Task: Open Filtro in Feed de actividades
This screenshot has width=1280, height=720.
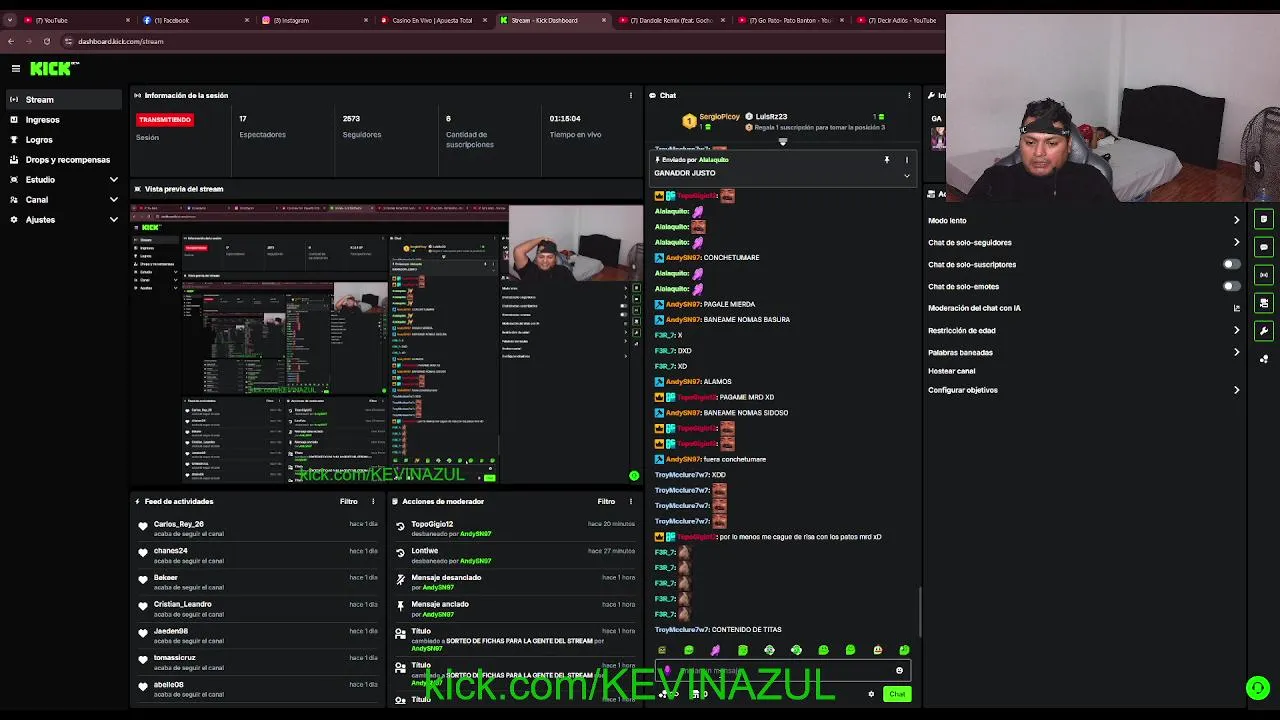Action: tap(348, 501)
